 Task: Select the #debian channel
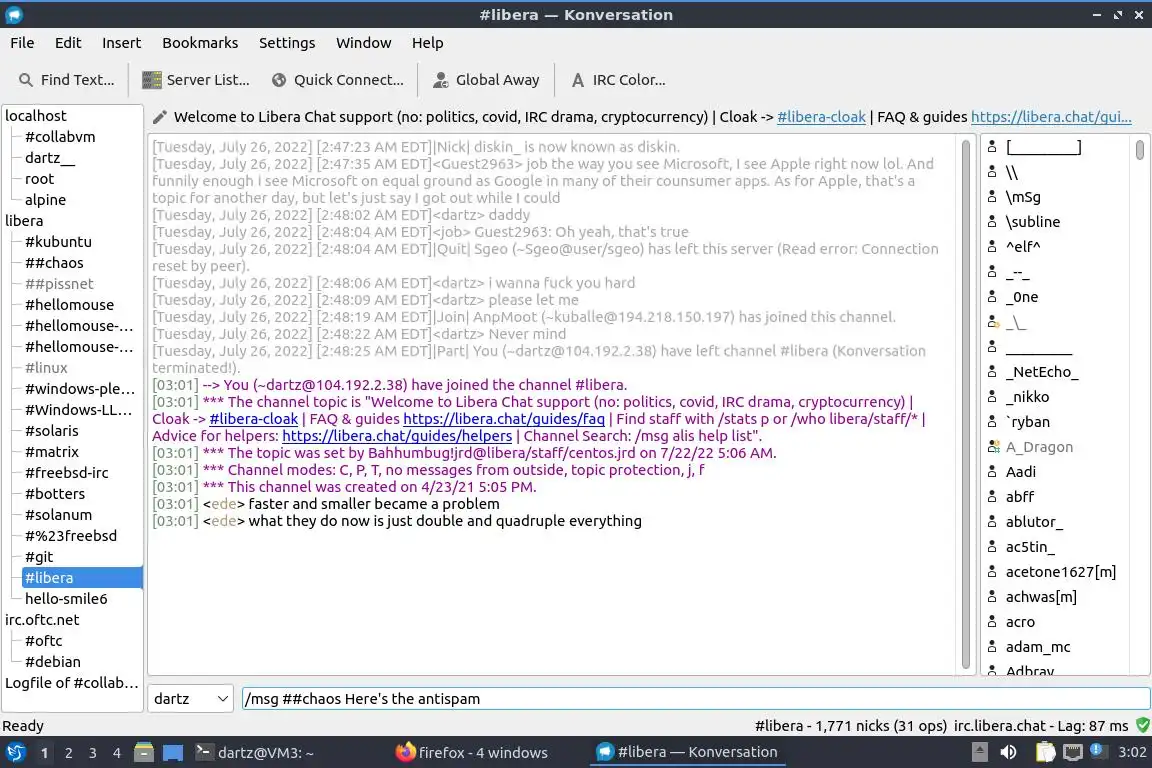53,661
